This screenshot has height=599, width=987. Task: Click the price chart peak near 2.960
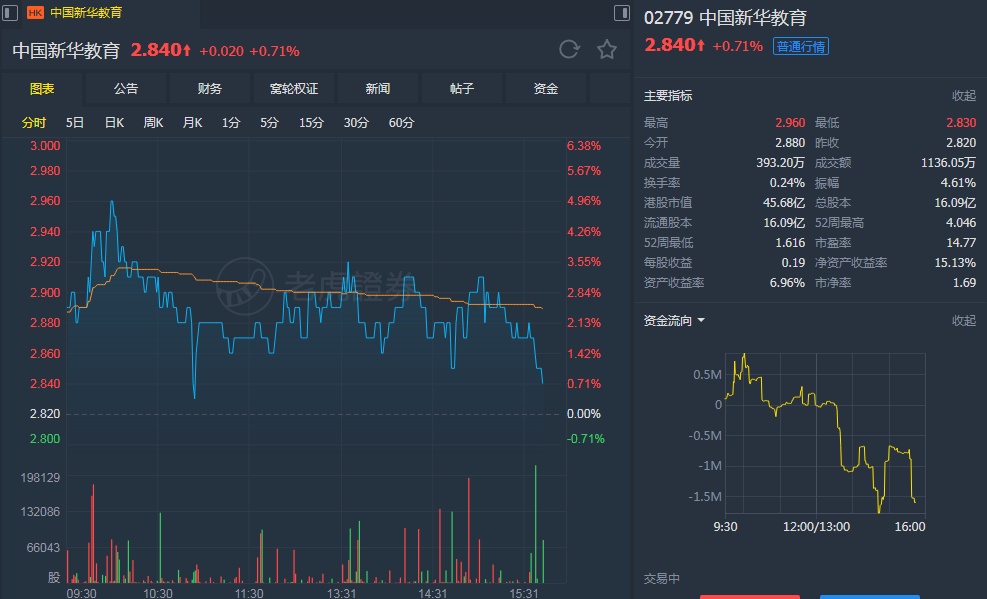click(x=112, y=202)
